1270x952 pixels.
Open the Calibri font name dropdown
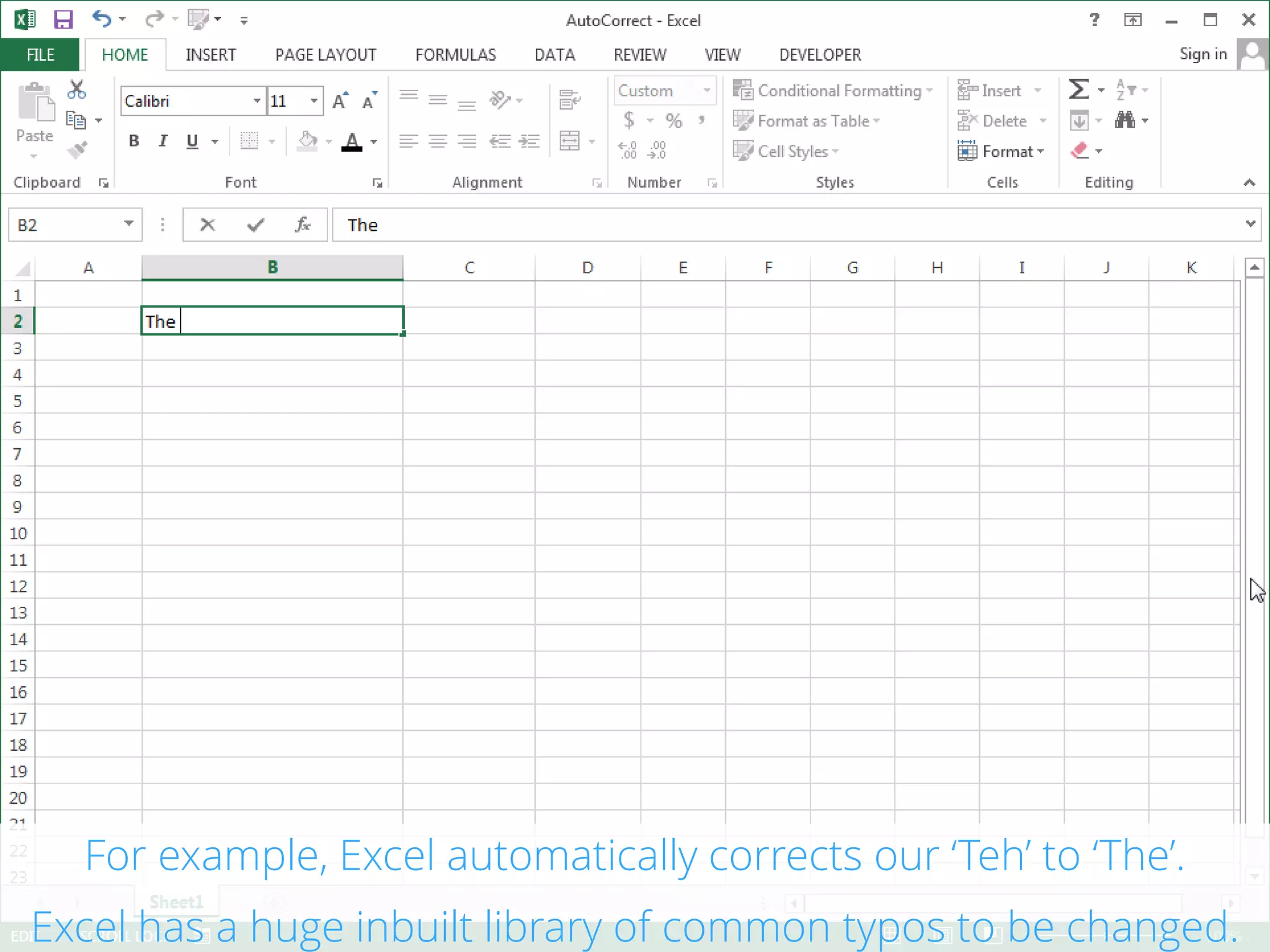tap(257, 101)
